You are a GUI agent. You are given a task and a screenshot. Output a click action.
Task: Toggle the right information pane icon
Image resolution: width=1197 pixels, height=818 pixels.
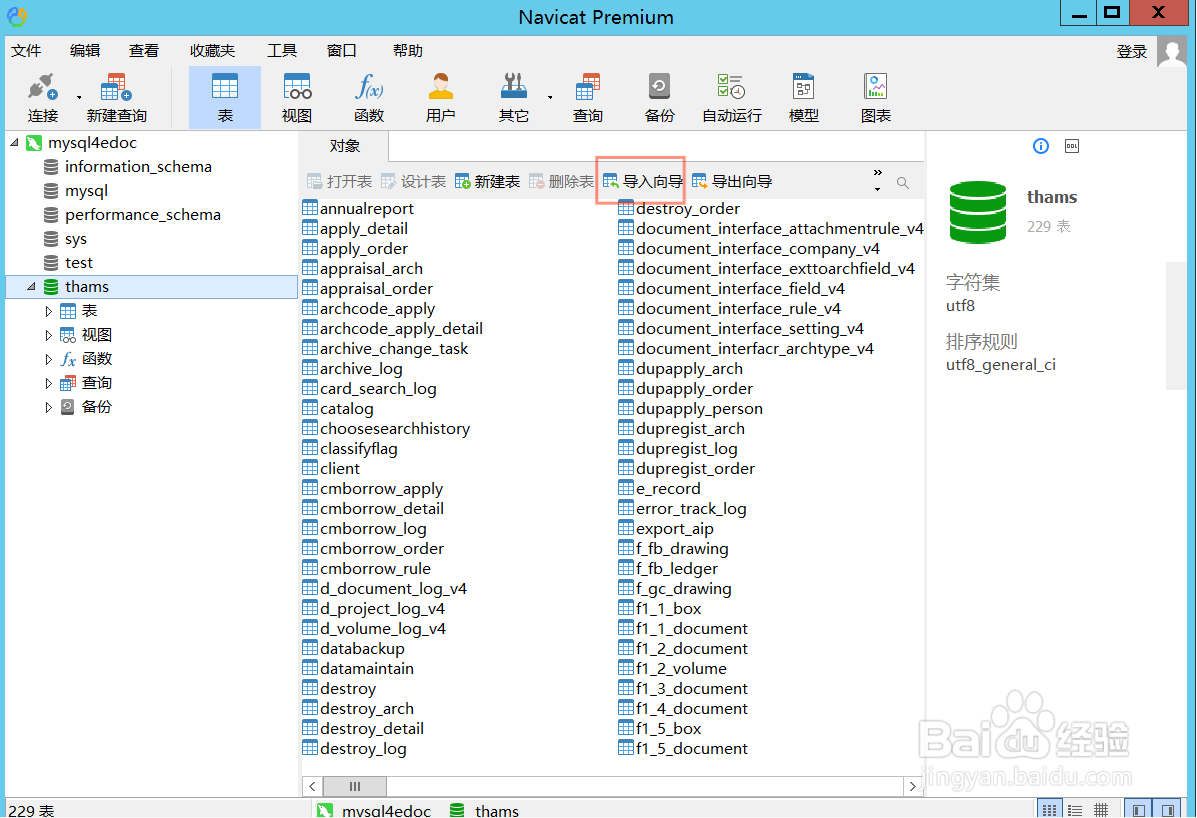tap(1167, 810)
